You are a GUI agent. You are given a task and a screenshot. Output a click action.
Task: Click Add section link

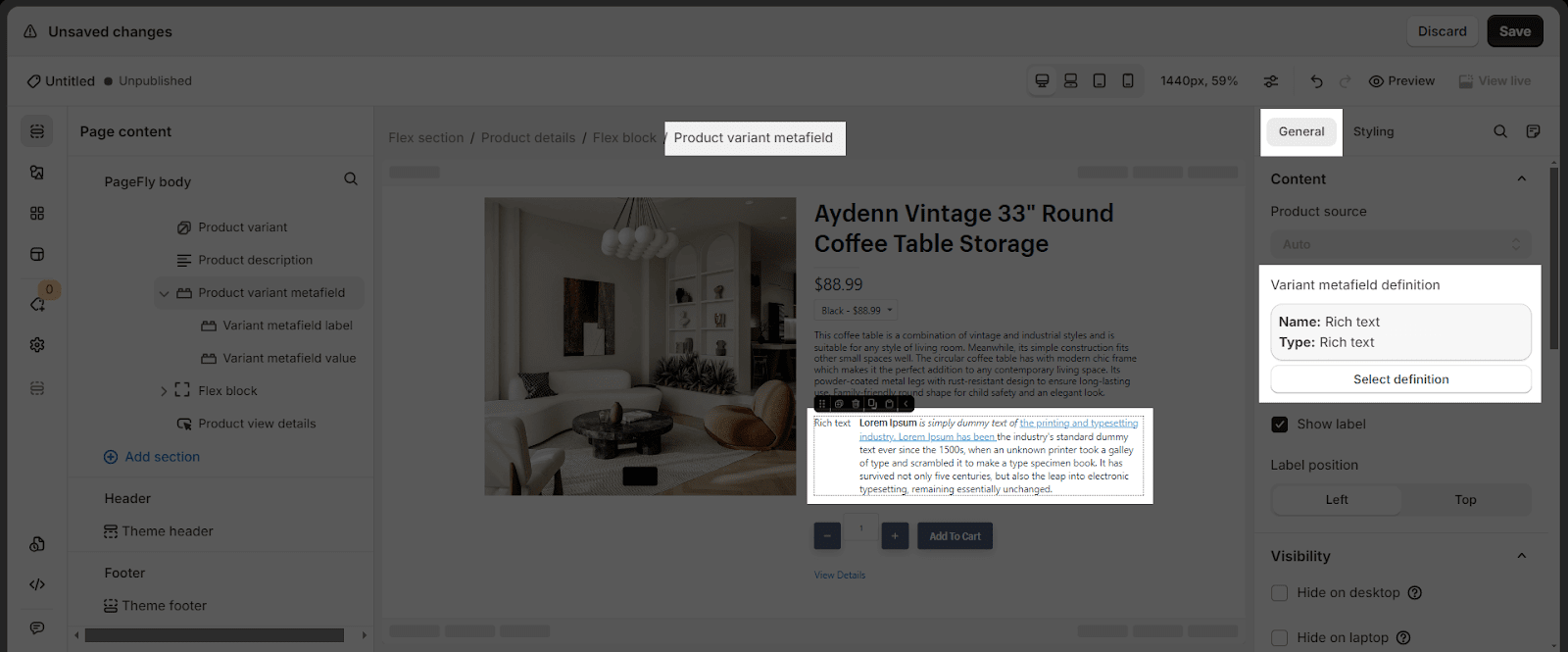tap(162, 457)
